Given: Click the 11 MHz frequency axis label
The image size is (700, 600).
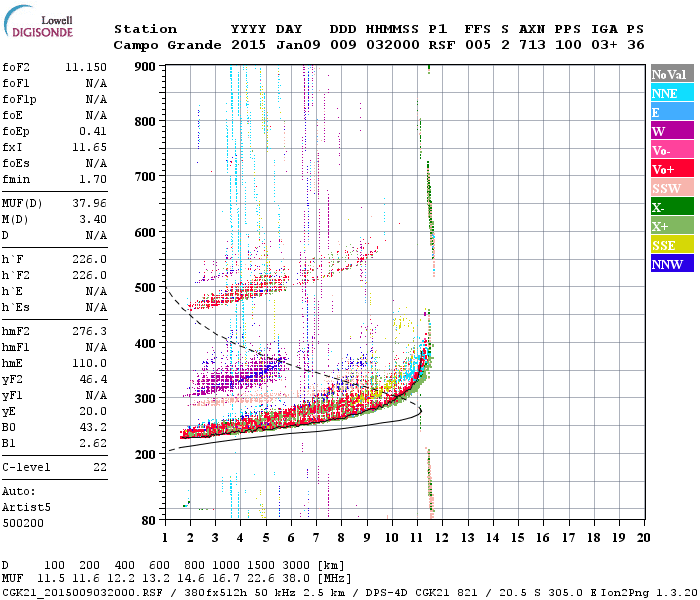Looking at the screenshot, I should [417, 538].
